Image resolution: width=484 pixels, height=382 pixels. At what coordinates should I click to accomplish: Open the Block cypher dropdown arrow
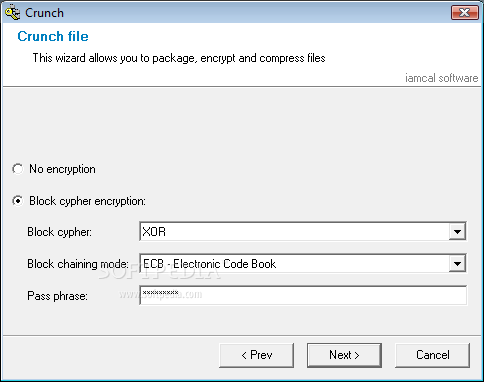[x=457, y=231]
